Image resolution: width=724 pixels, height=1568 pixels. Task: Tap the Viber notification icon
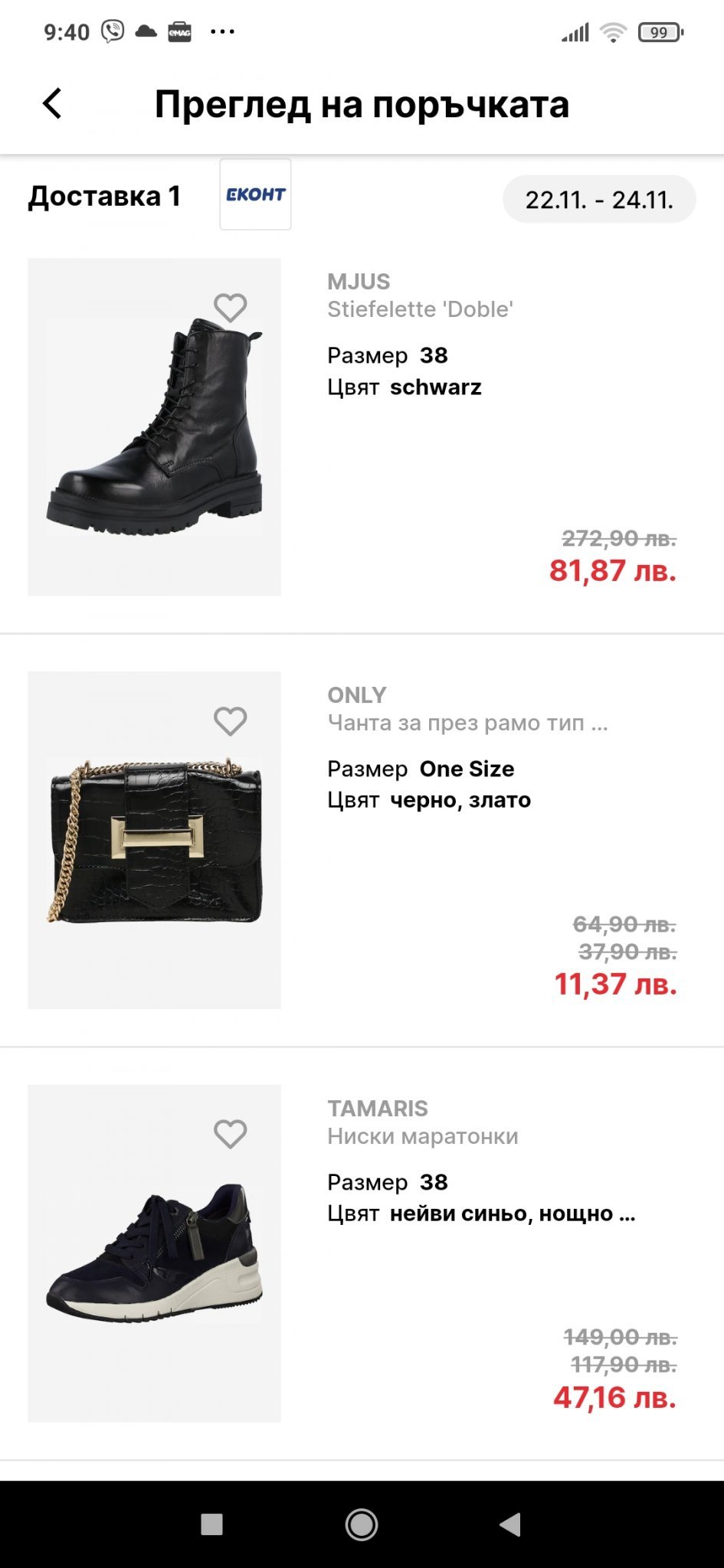pos(113,31)
